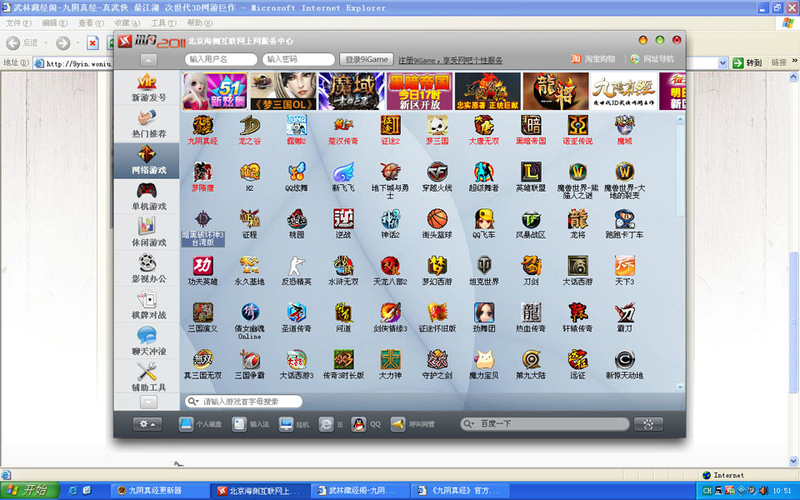Open the 棋牌对战 category
This screenshot has height=500, width=800.
(x=147, y=305)
